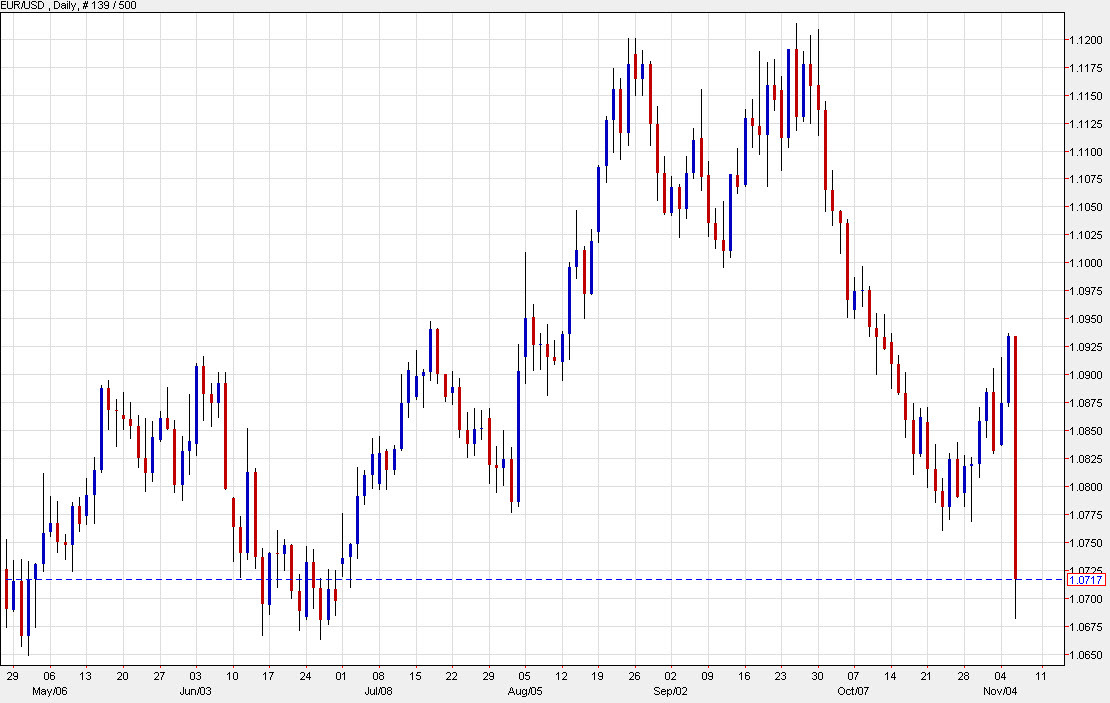Click the 1.0650 price axis label

tap(1087, 655)
